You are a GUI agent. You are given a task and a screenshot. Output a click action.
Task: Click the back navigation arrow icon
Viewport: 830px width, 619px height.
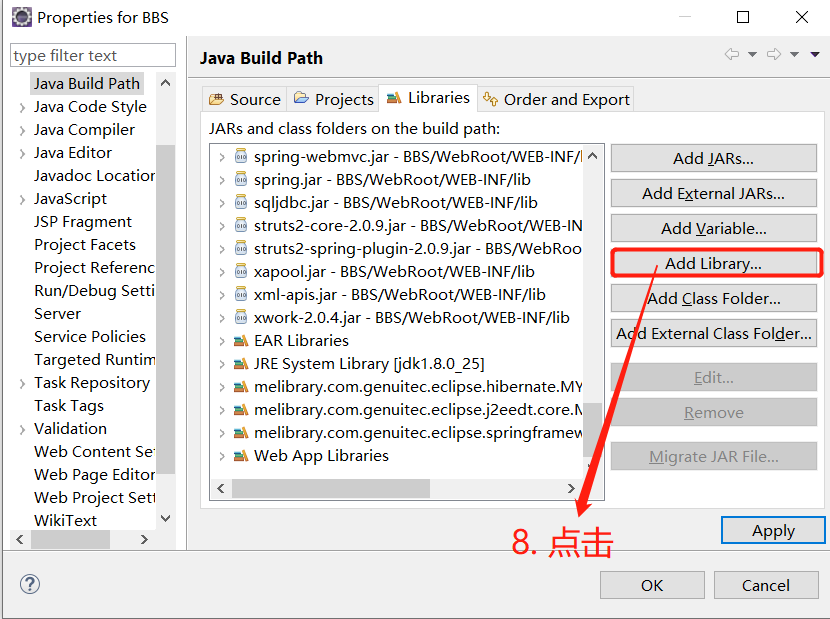(732, 54)
